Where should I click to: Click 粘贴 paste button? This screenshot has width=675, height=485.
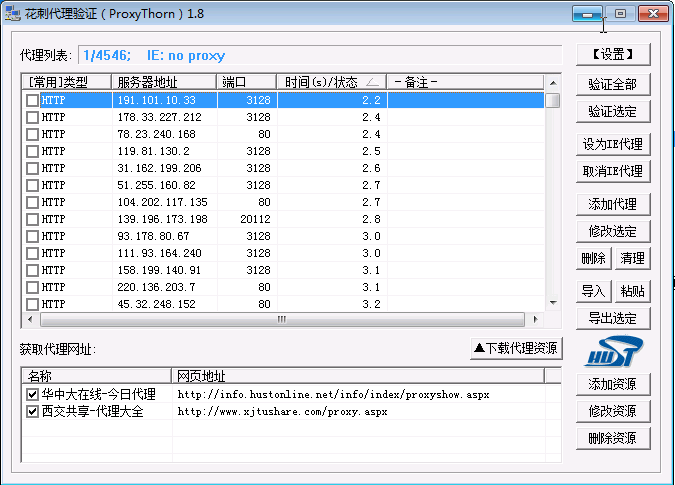tap(632, 291)
